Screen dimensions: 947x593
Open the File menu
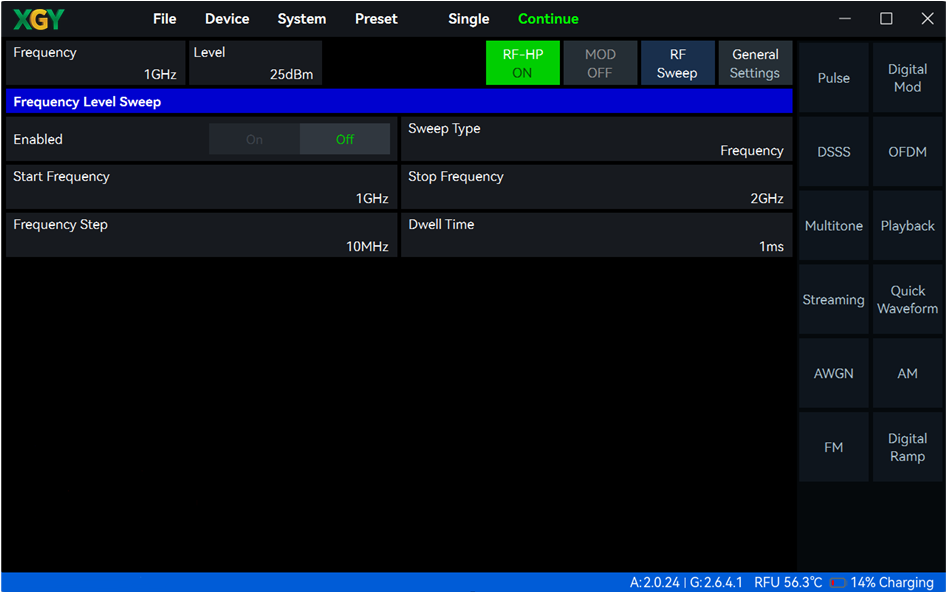[164, 19]
